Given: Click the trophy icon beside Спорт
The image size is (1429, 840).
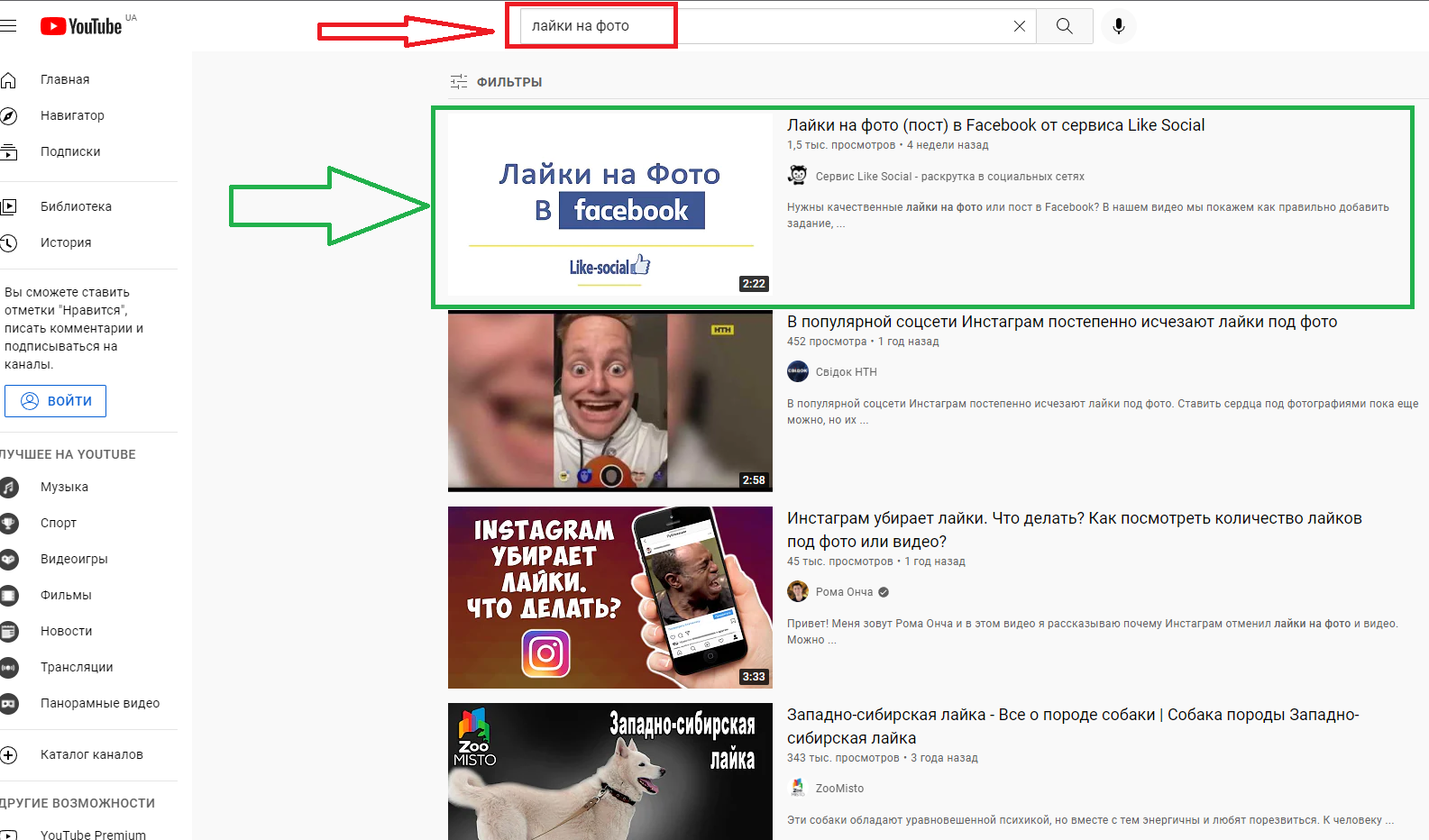Looking at the screenshot, I should [8, 524].
